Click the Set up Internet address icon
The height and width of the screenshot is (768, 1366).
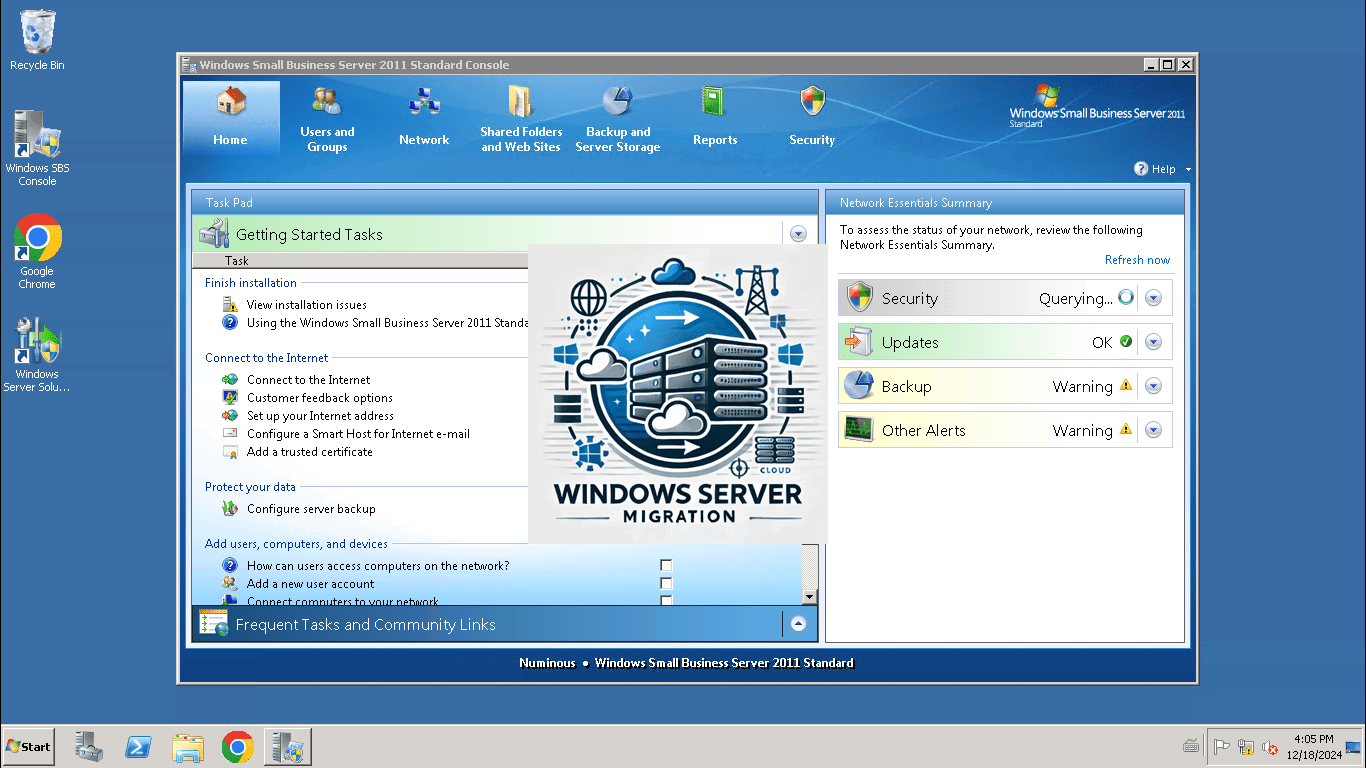(x=229, y=416)
